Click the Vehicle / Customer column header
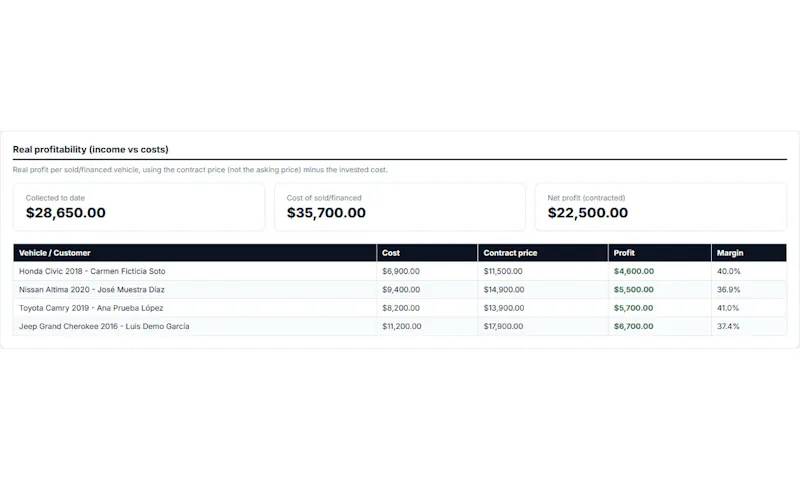The image size is (800, 479). pyautogui.click(x=195, y=253)
